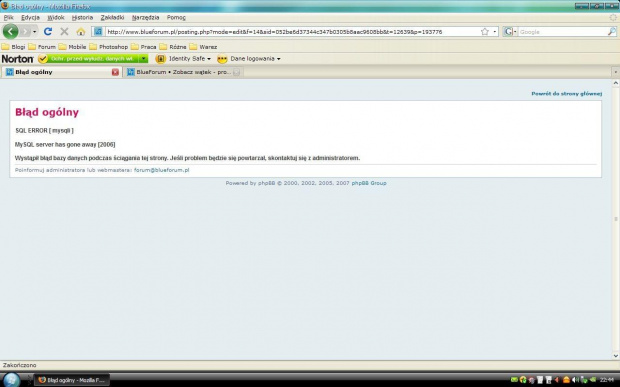Click the system tray clock
The height and width of the screenshot is (387, 620).
pyautogui.click(x=607, y=380)
